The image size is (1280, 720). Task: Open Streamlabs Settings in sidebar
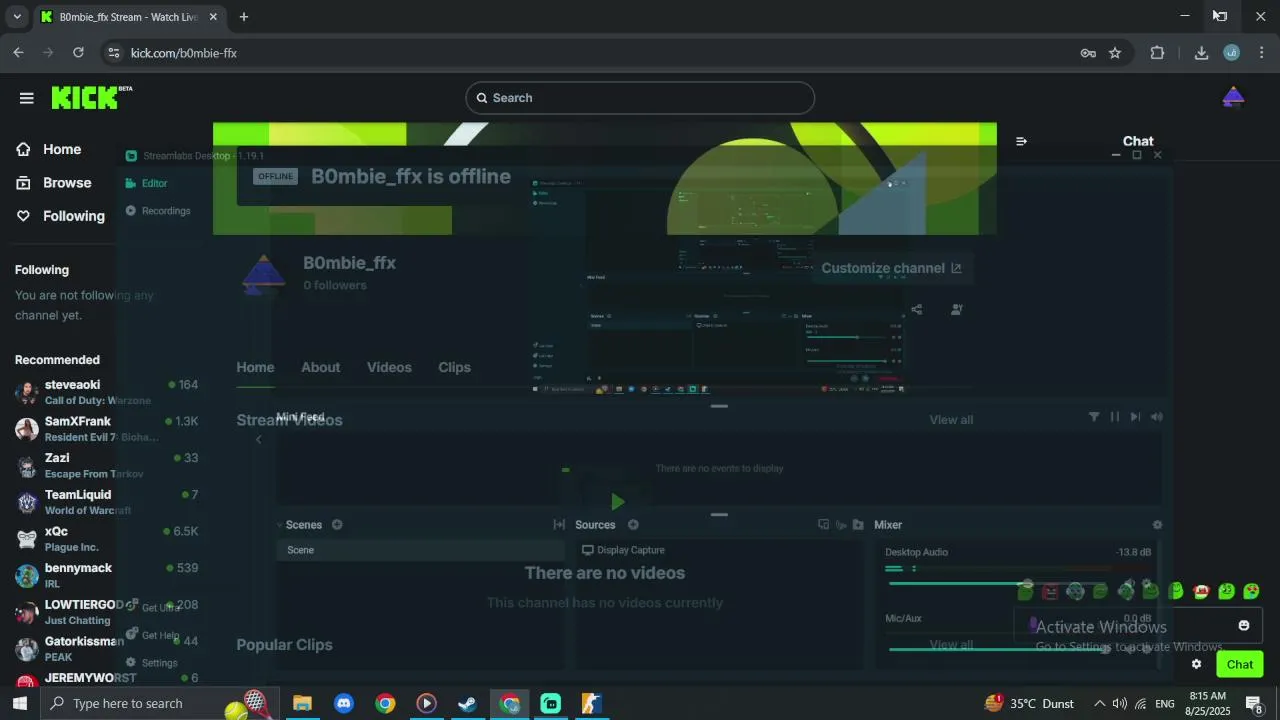pyautogui.click(x=151, y=663)
